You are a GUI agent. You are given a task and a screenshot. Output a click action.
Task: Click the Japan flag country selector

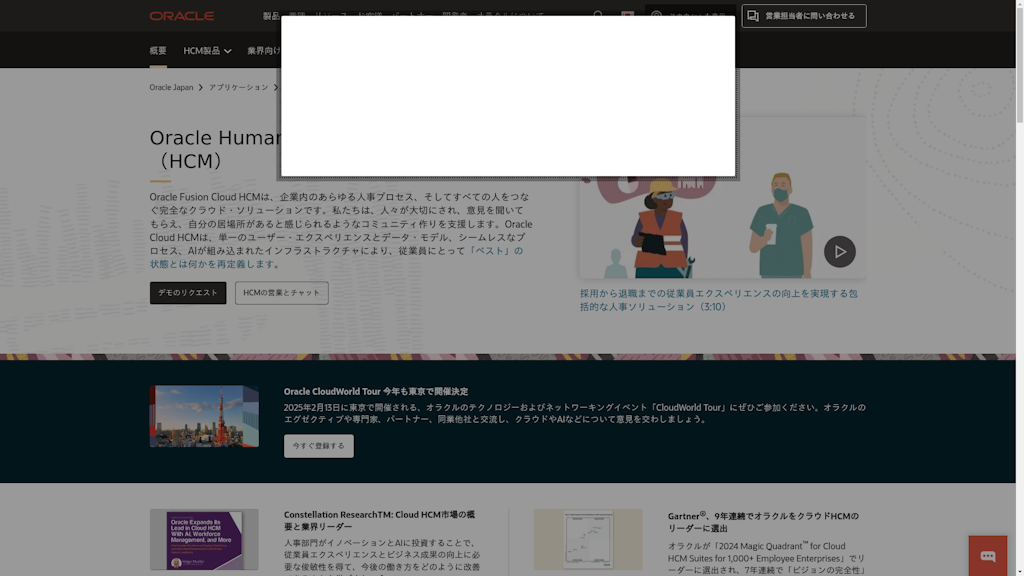point(627,16)
